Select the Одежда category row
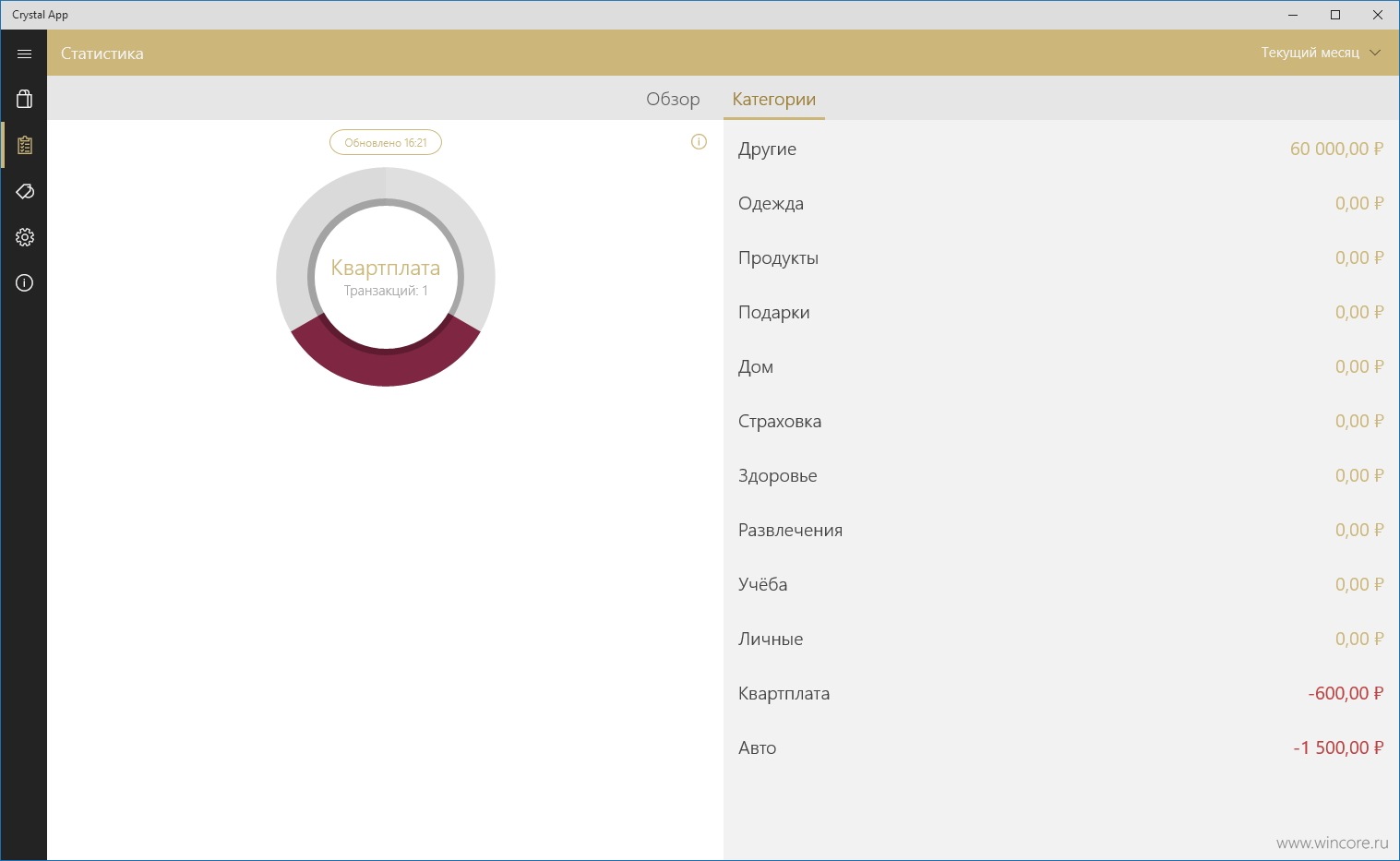The height and width of the screenshot is (861, 1400). point(1061,203)
